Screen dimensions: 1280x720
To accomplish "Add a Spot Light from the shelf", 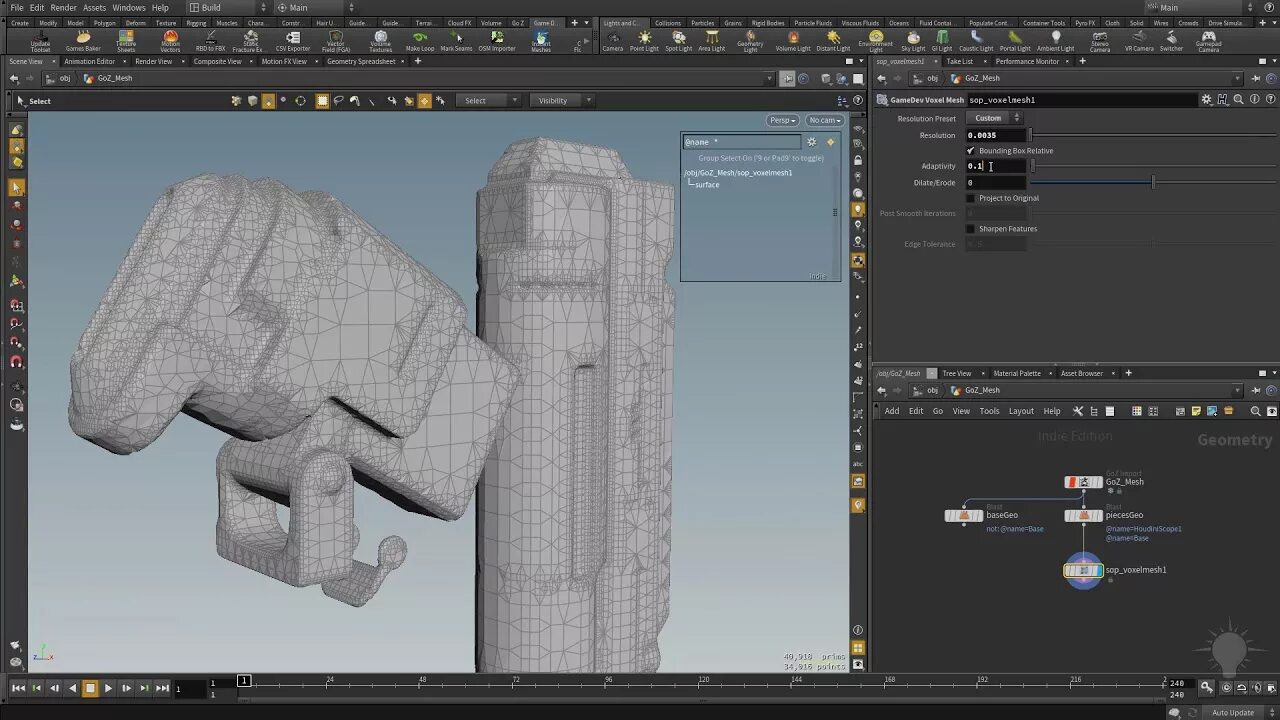I will point(678,40).
